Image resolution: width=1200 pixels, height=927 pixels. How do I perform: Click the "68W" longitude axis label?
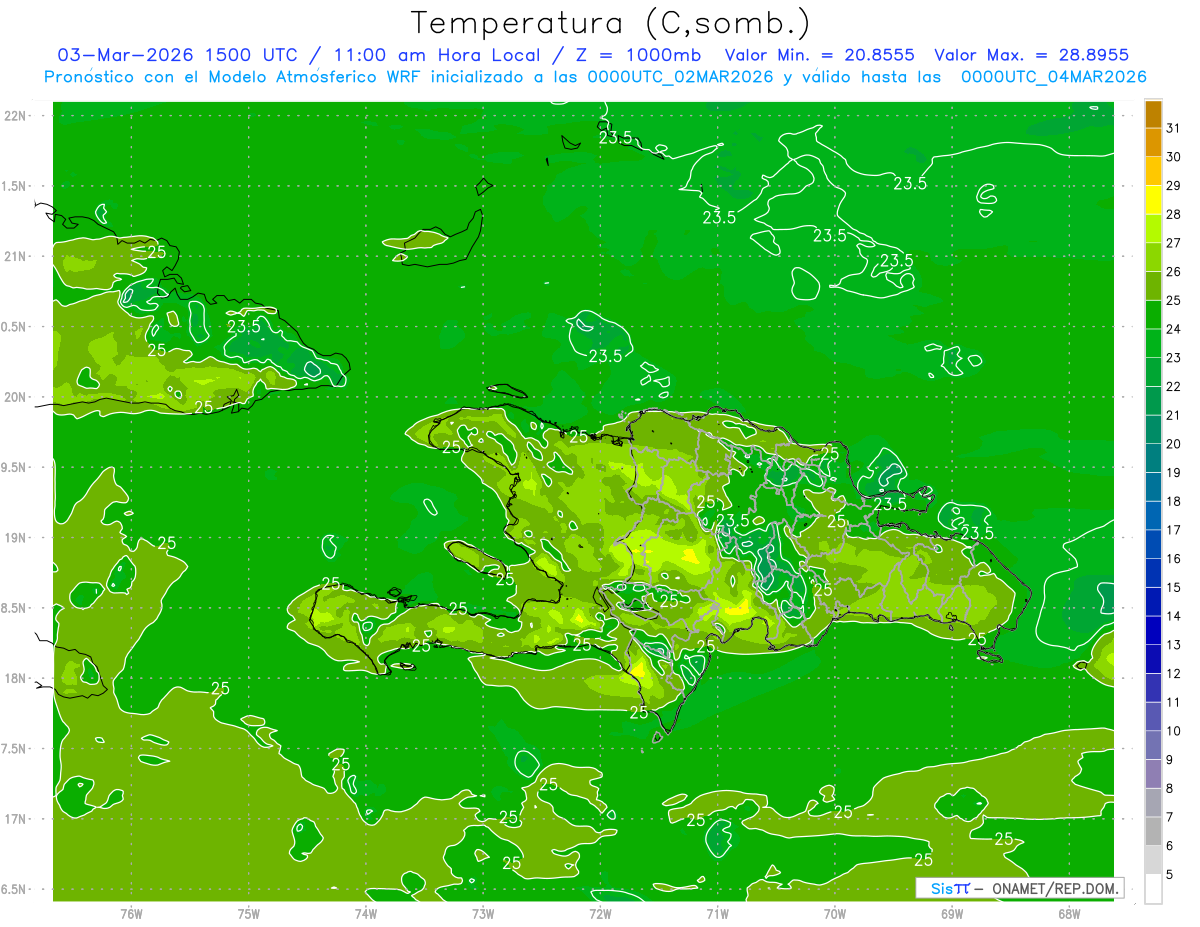[1069, 913]
